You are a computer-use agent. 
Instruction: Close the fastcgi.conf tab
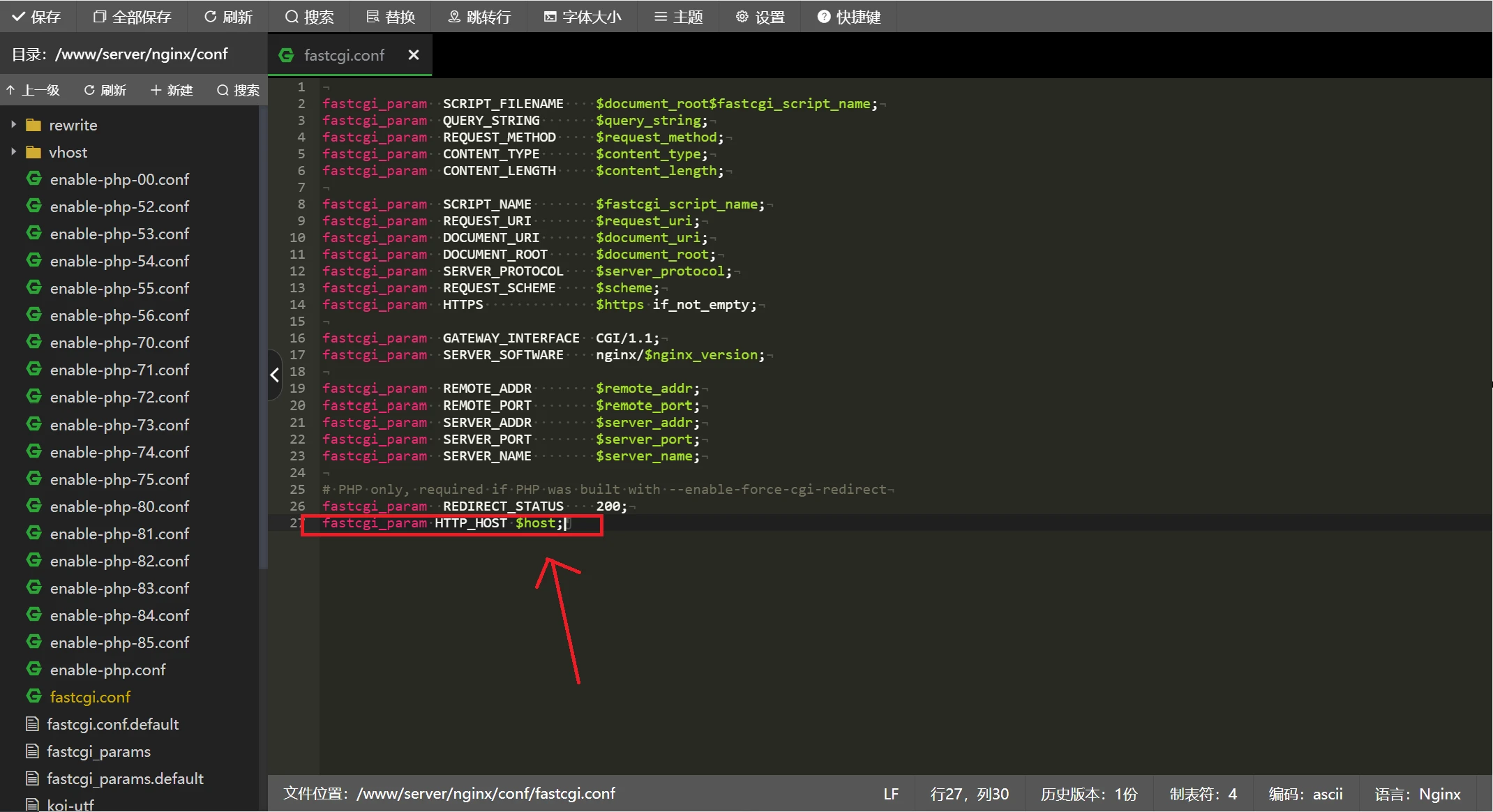coord(414,55)
